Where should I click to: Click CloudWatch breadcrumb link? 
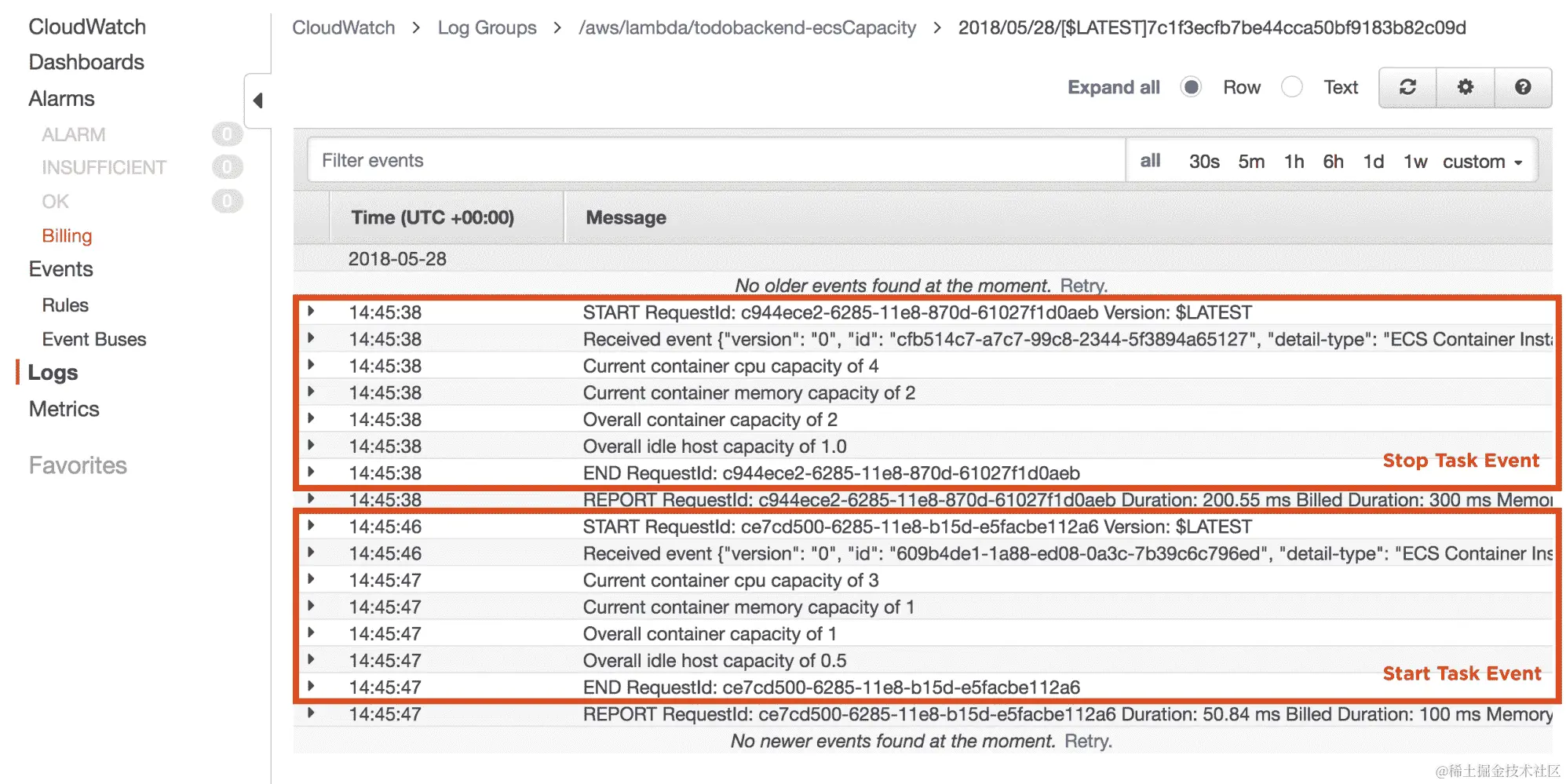click(343, 27)
